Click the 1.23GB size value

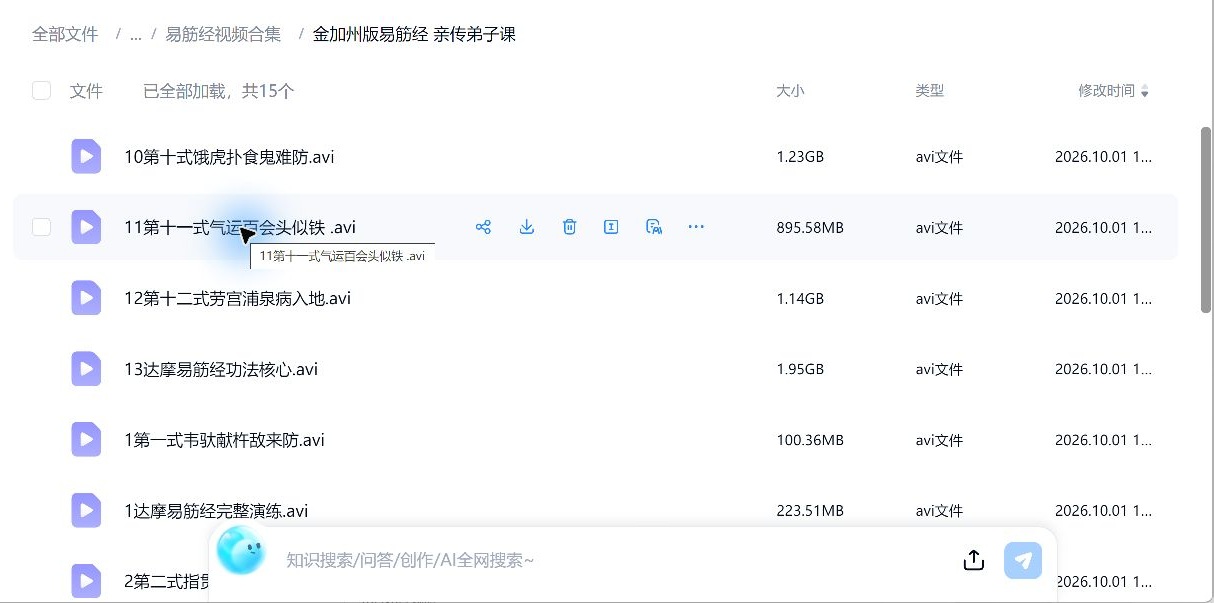[x=800, y=157]
